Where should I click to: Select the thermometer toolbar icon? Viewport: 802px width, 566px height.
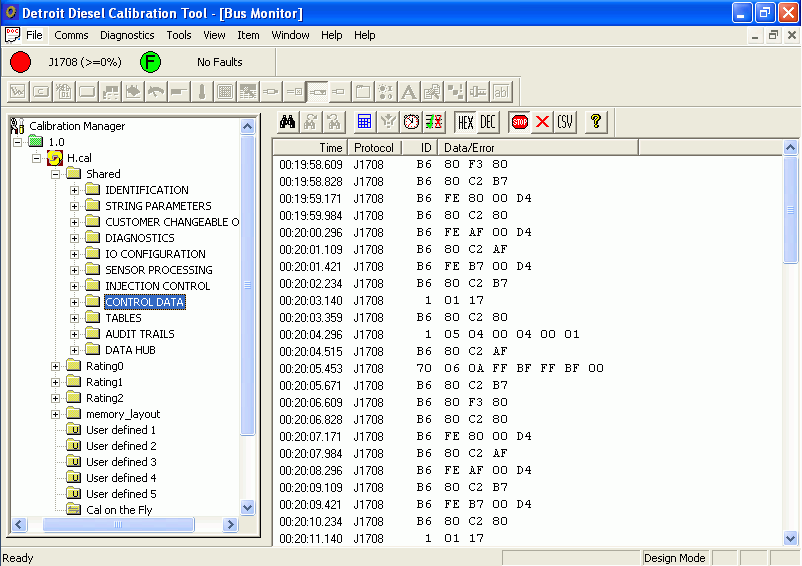202,92
